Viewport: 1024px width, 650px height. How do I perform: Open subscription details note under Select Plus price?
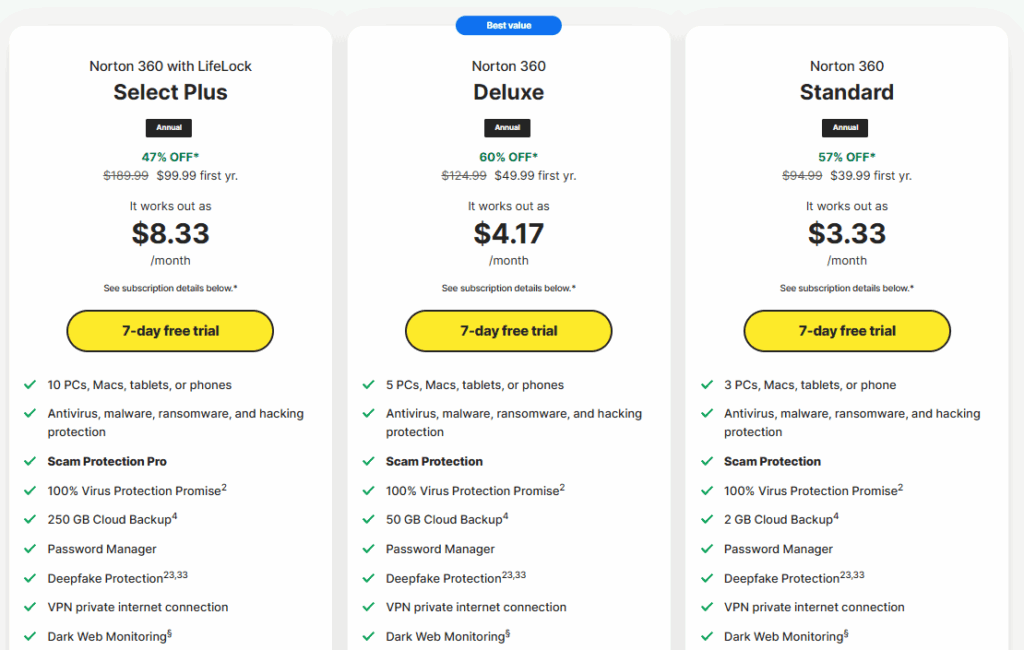[x=170, y=288]
